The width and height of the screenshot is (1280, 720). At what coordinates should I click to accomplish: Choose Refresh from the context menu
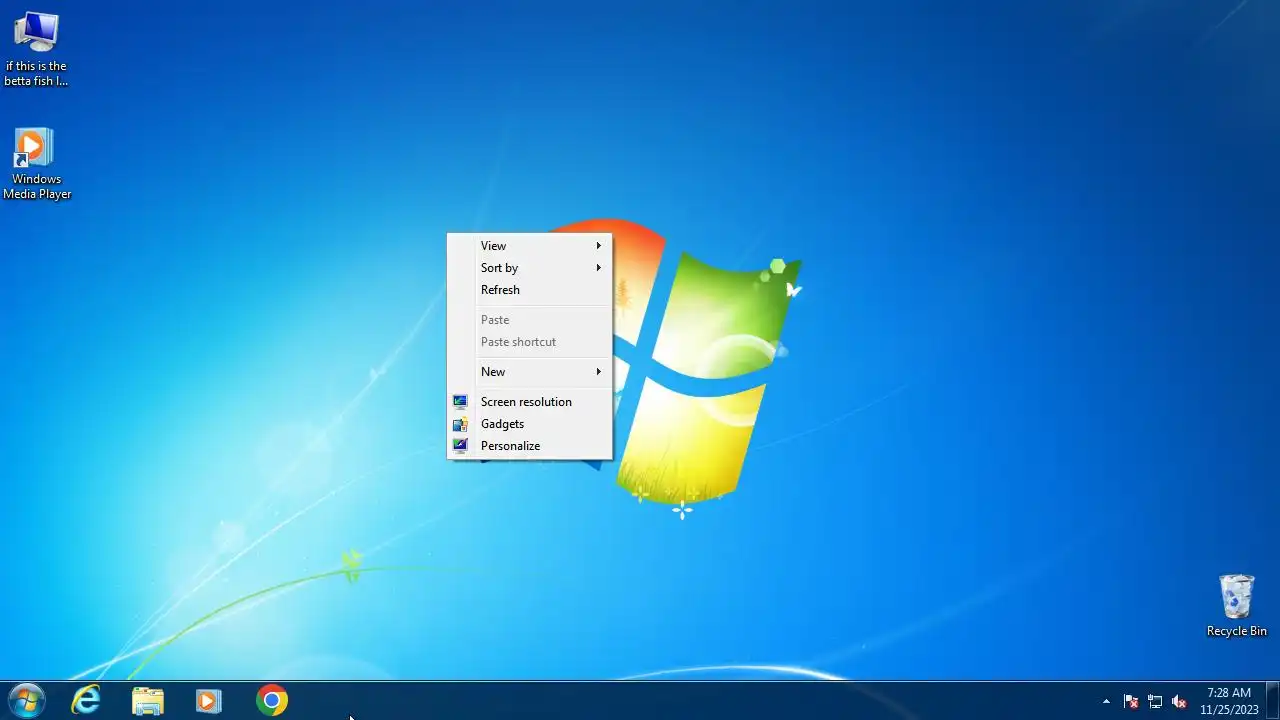(x=529, y=290)
